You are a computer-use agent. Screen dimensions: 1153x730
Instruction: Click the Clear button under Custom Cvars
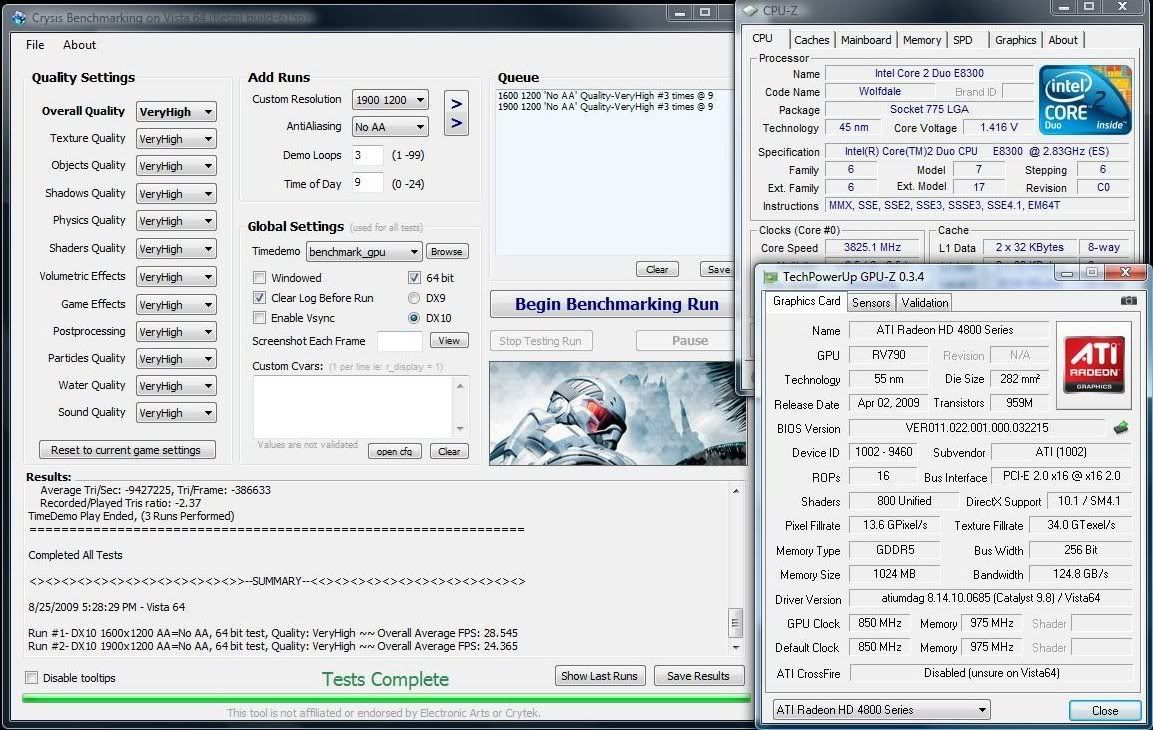[449, 451]
